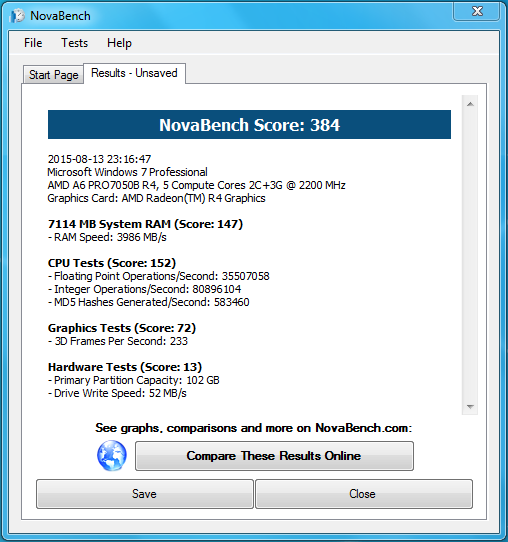Click the Hardware Tests score heading
Viewport: 508px width, 542px height.
click(x=125, y=367)
